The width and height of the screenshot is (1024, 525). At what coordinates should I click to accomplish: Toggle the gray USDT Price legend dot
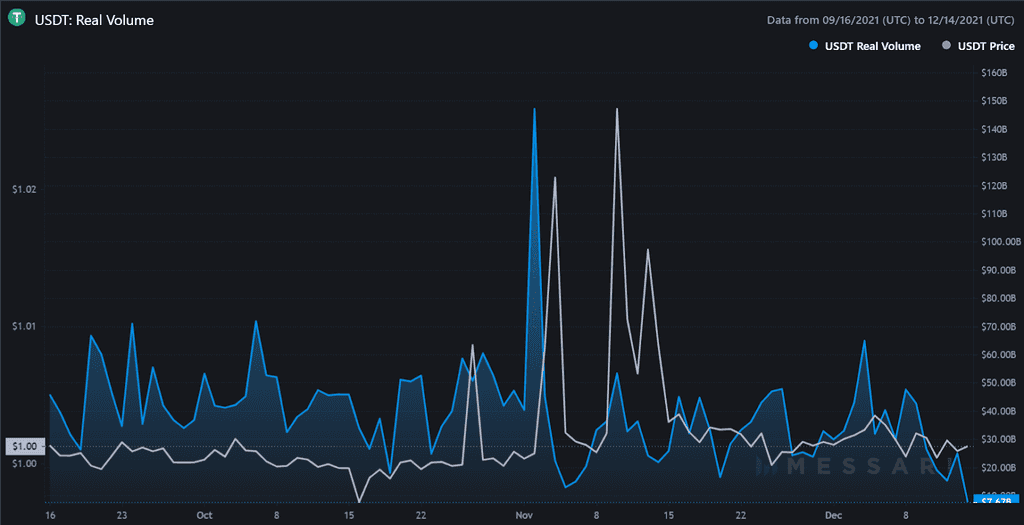[x=945, y=46]
